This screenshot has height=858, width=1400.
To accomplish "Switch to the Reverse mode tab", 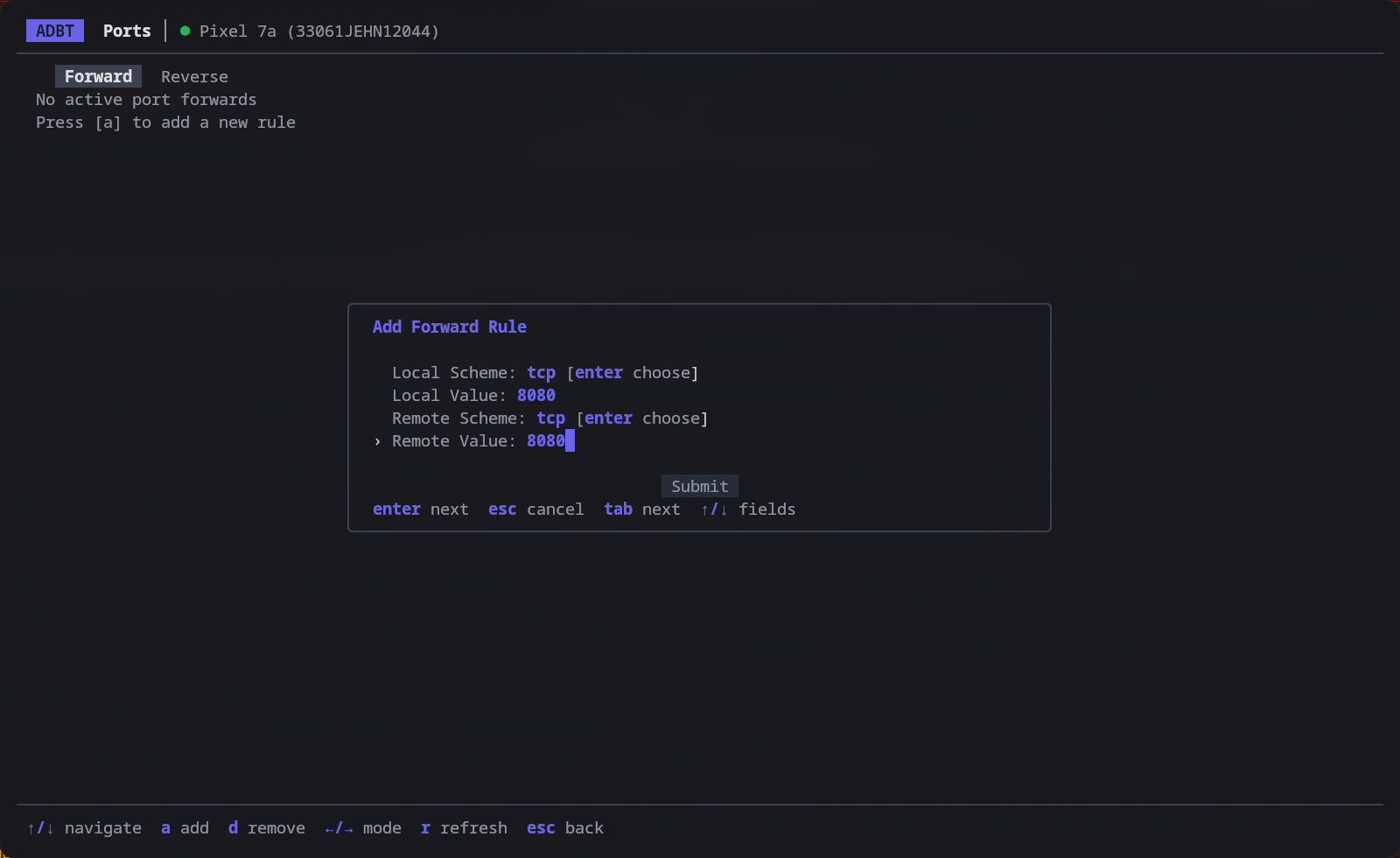I will click(x=194, y=77).
